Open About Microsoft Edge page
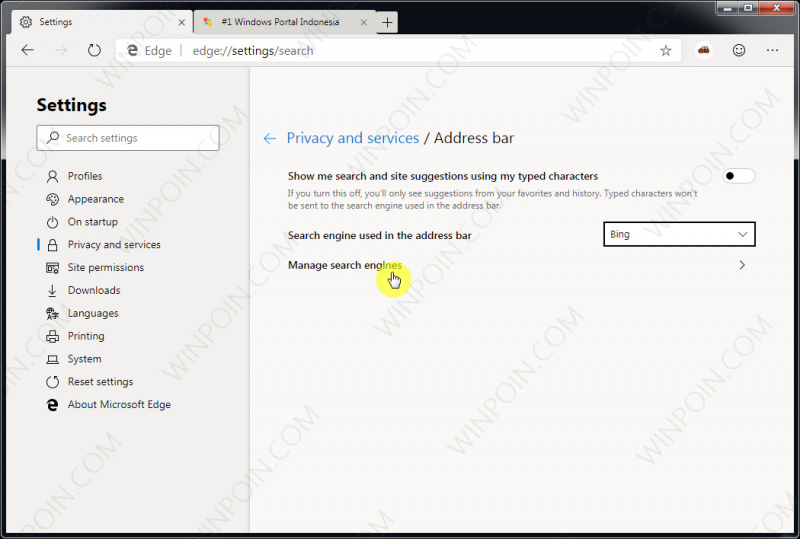The width and height of the screenshot is (800, 539). point(119,405)
